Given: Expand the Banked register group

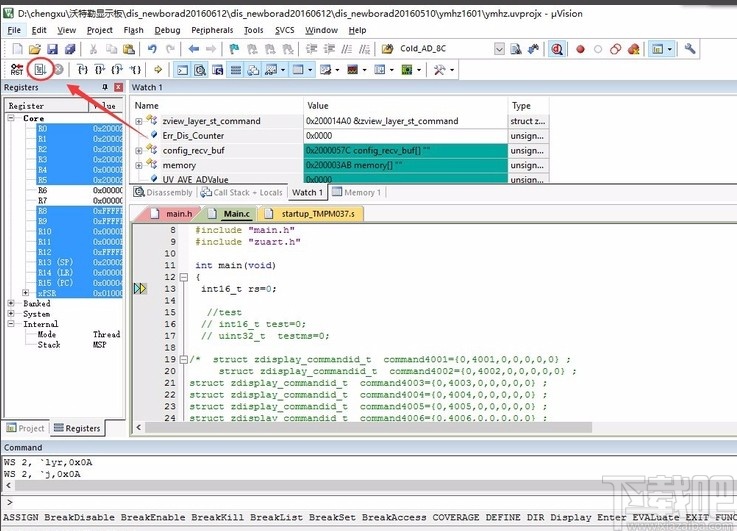Looking at the screenshot, I should point(11,304).
